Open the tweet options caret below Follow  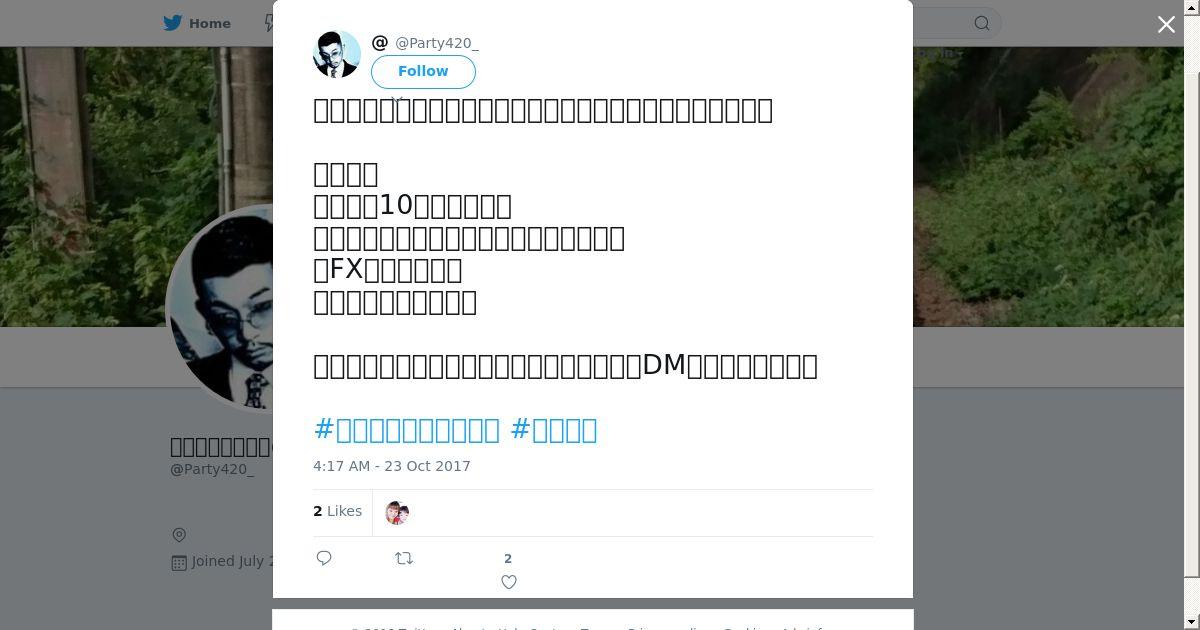397,98
